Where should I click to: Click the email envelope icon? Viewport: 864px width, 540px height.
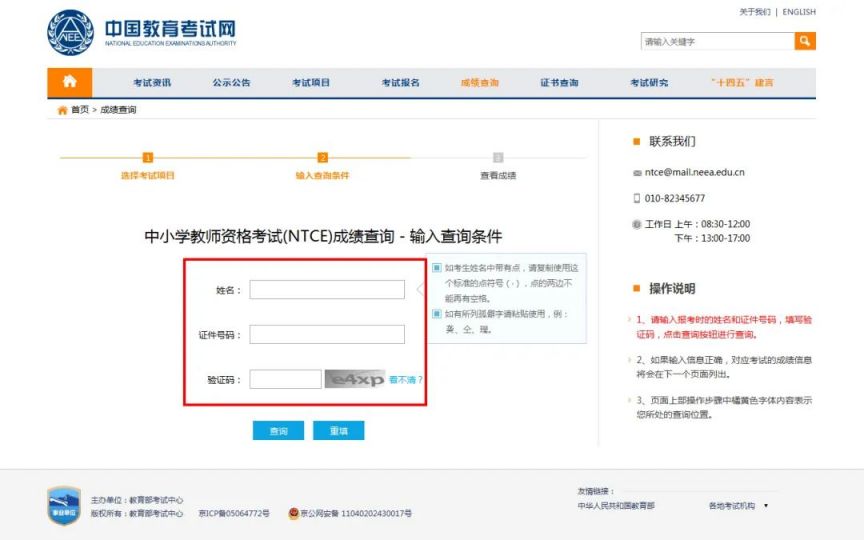pyautogui.click(x=637, y=173)
